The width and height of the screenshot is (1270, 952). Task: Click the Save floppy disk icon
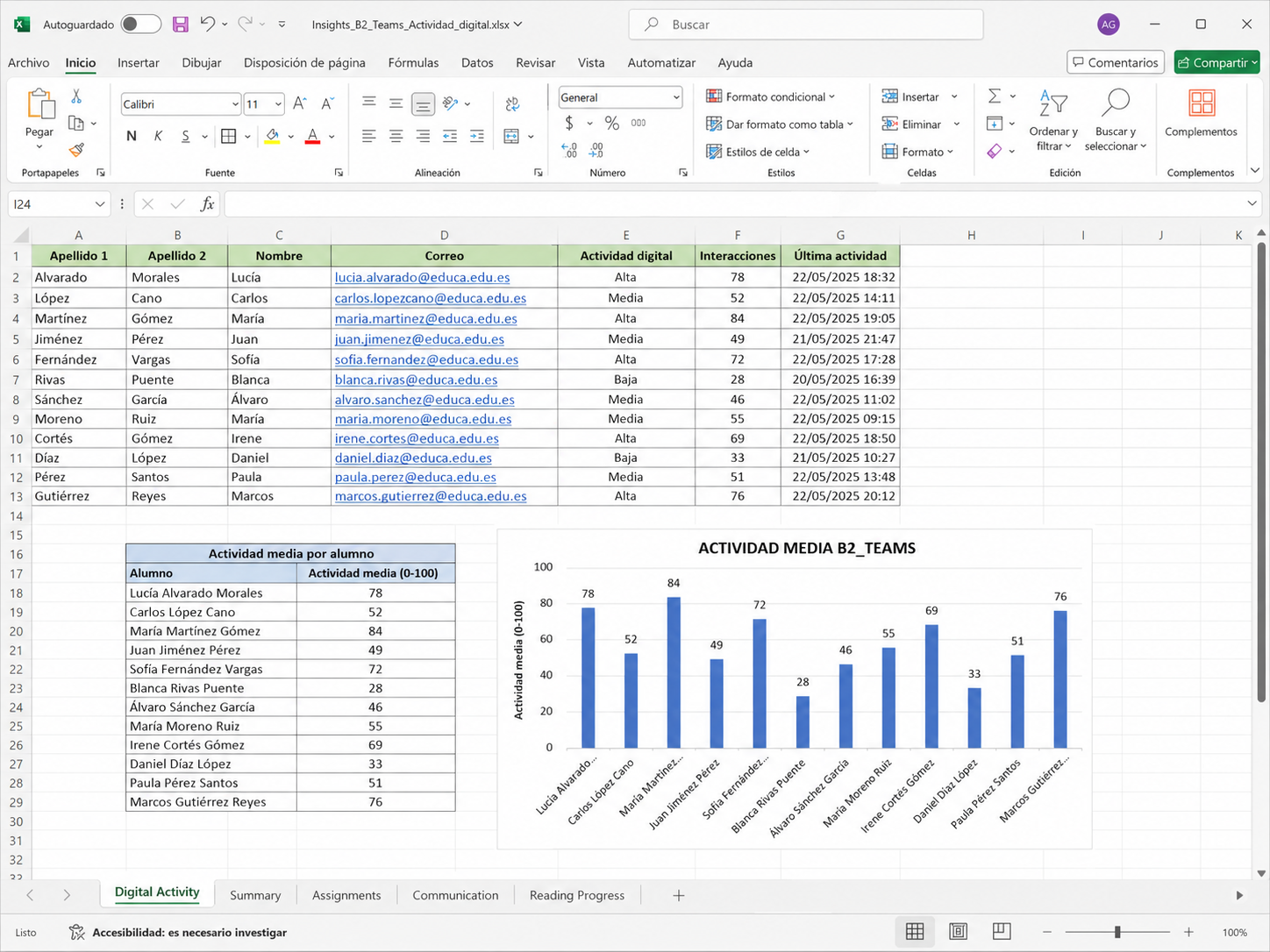[x=180, y=25]
